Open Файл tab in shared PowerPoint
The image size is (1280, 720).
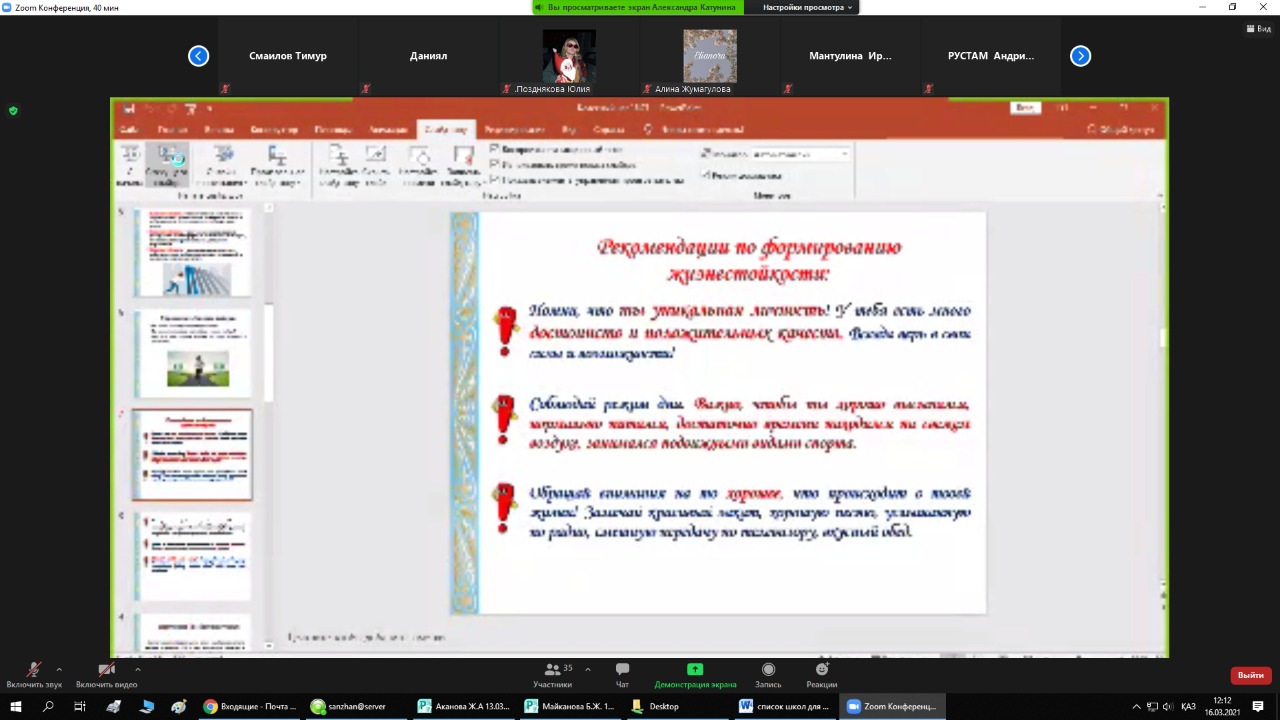129,130
